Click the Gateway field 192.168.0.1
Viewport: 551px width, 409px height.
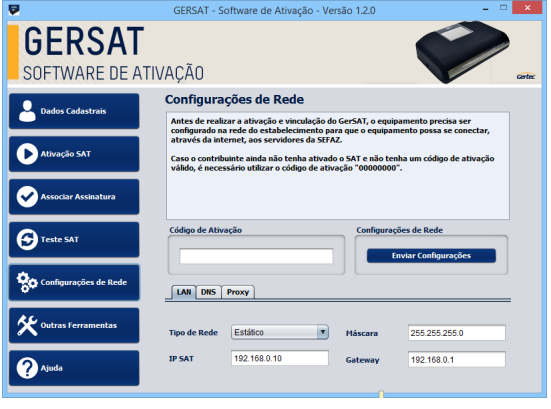457,360
